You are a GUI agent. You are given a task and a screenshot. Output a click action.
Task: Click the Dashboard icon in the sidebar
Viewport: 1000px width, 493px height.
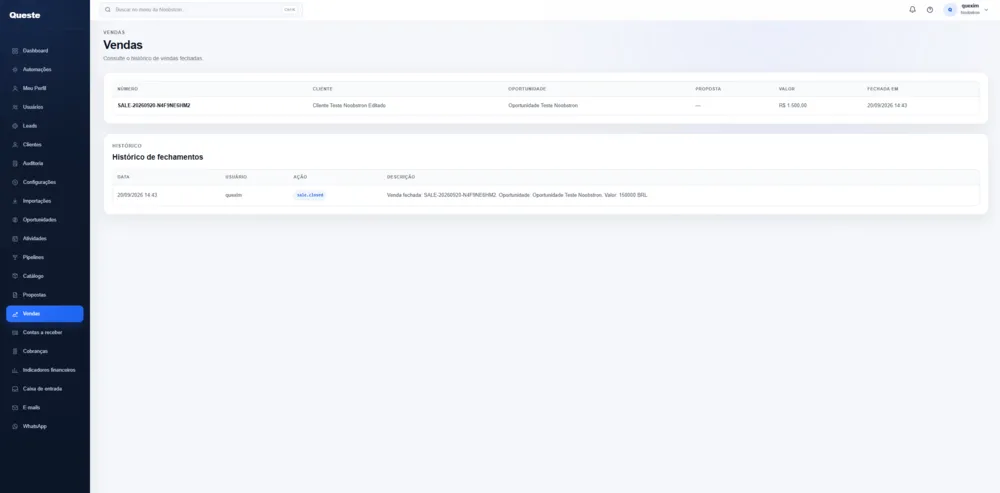tap(15, 51)
